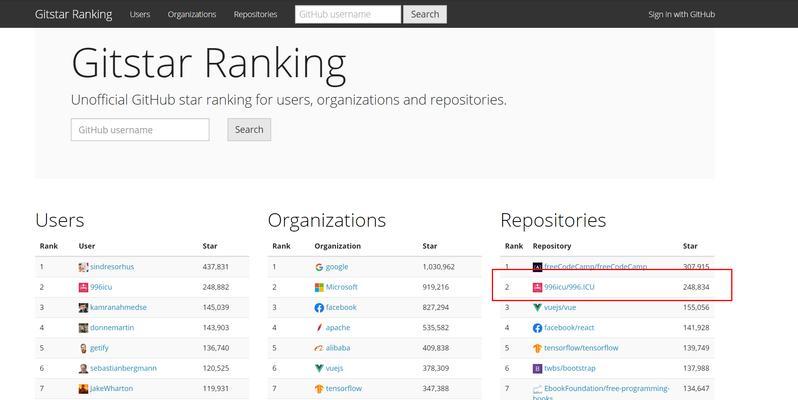This screenshot has height=400, width=798.
Task: Click the vuejs/vue repository logo
Action: tap(537, 308)
